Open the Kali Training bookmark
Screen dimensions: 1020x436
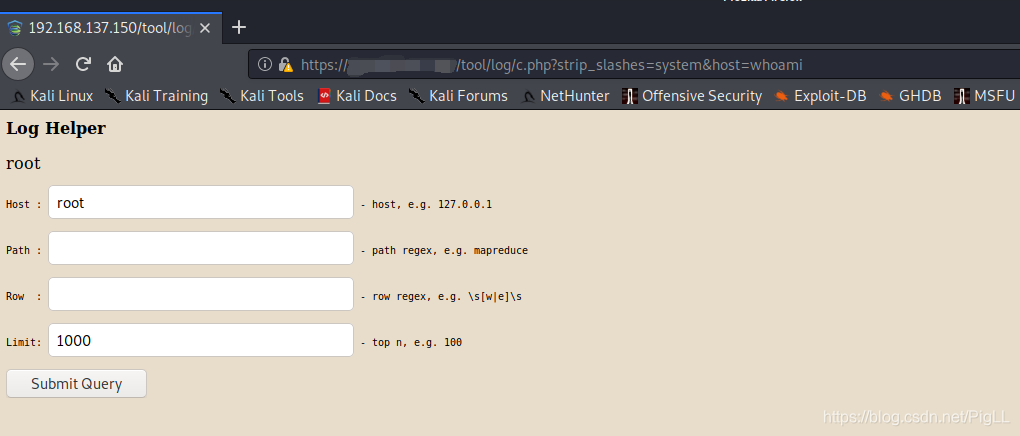pos(156,96)
